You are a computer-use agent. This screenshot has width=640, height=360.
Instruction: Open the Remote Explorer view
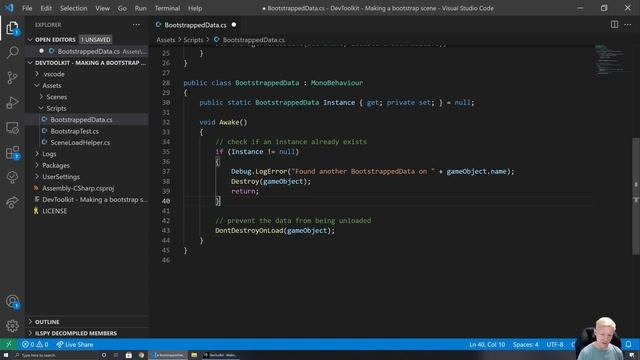point(12,128)
